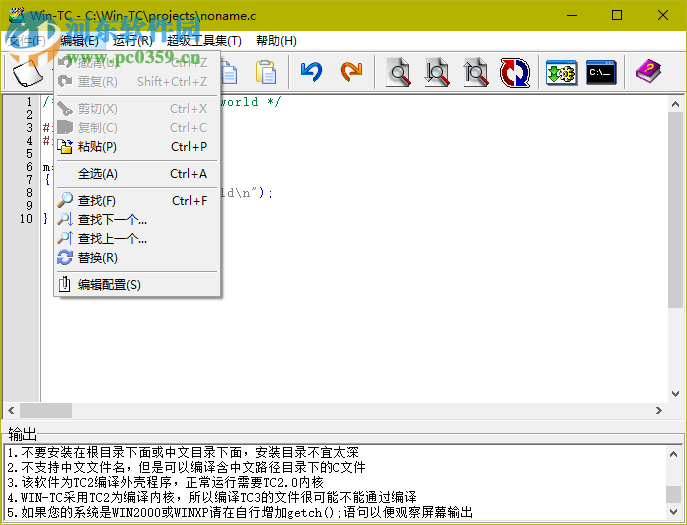Click the copy document toolbar icon

pyautogui.click(x=230, y=72)
